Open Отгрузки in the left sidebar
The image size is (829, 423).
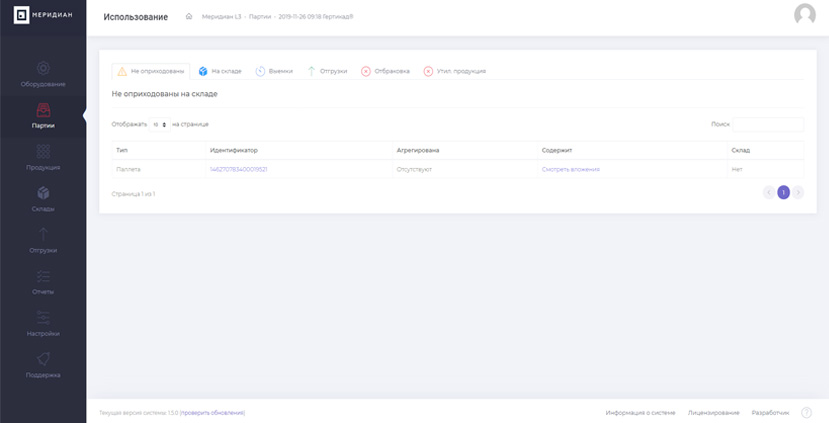coord(43,240)
